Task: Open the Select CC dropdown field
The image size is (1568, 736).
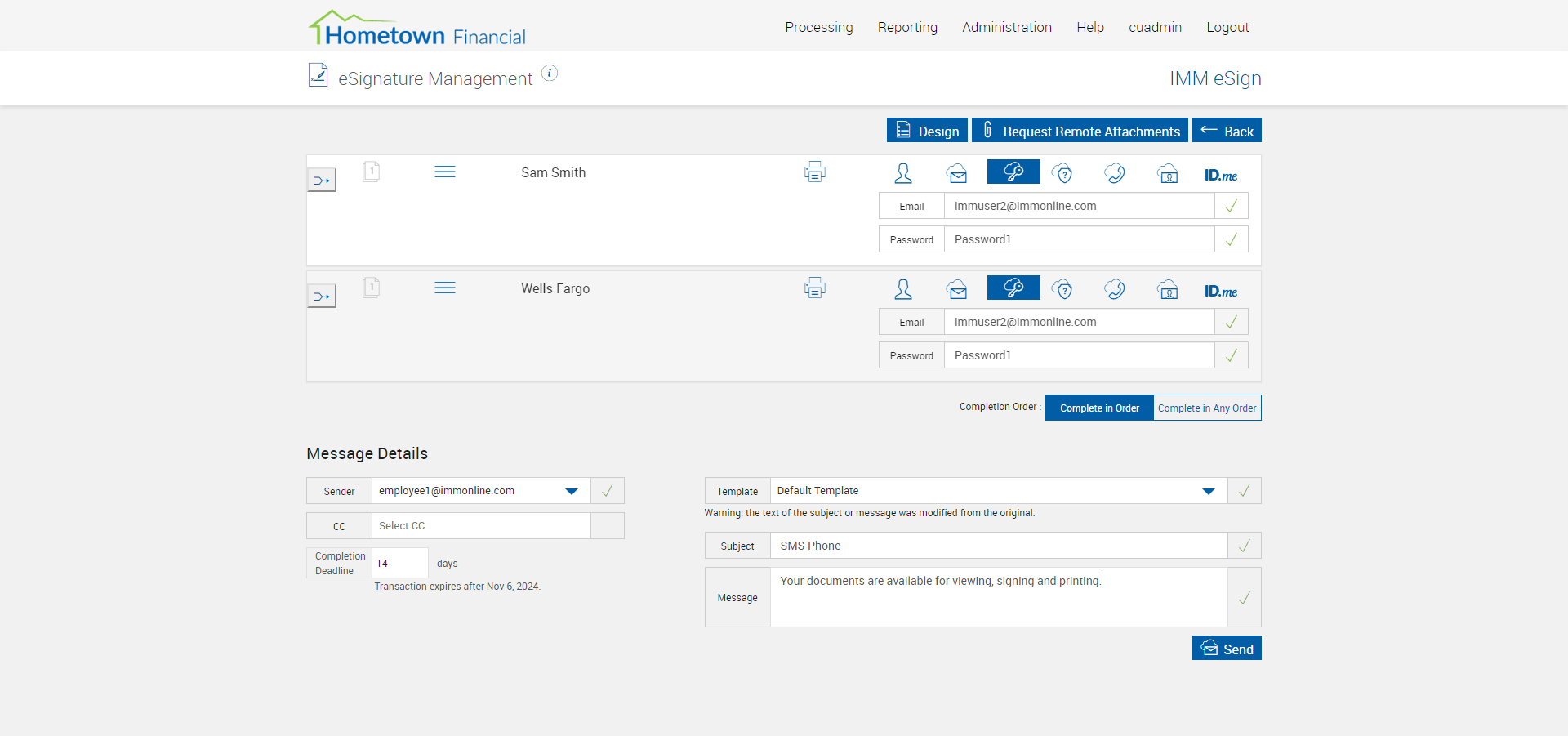Action: [x=481, y=526]
